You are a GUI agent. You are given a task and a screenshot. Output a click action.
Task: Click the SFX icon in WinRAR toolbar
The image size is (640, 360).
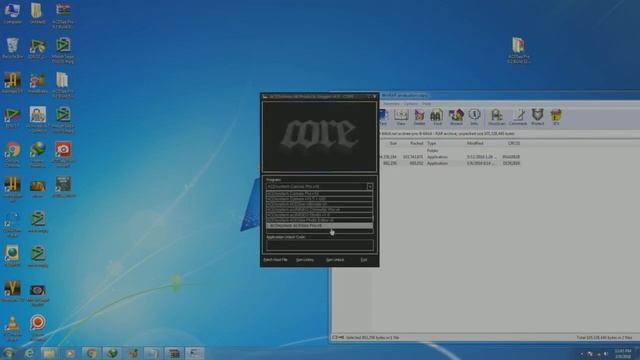tap(556, 117)
